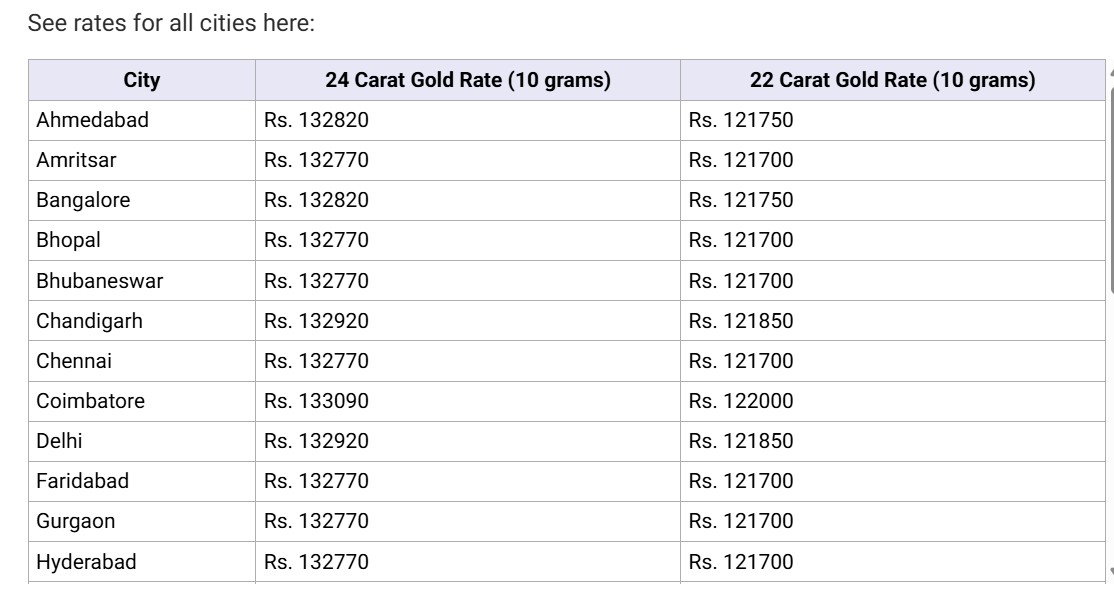
Task: Click the City column header
Action: click(142, 80)
